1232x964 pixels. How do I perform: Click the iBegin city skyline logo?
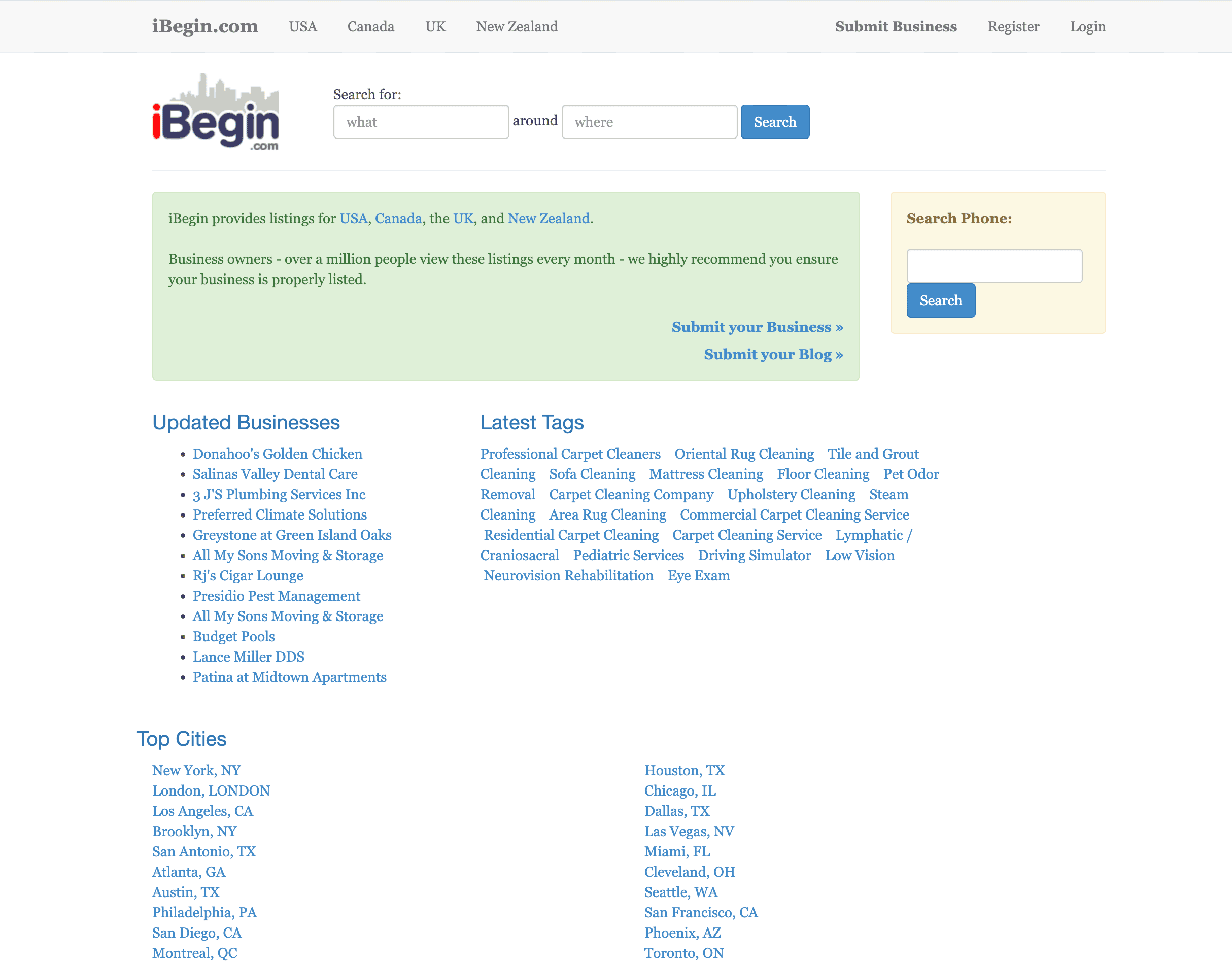point(216,112)
